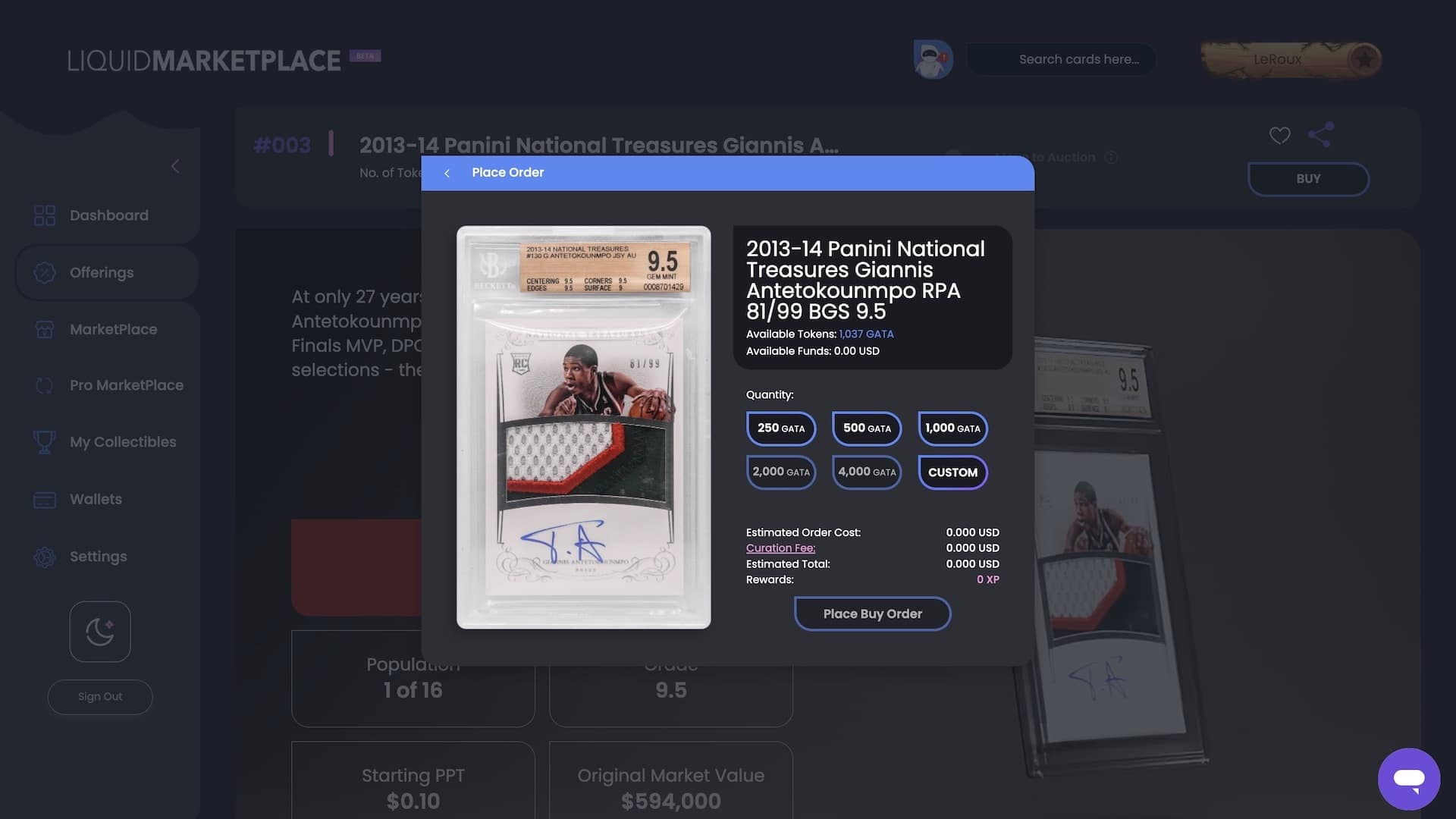Image resolution: width=1456 pixels, height=819 pixels.
Task: Click the BETA badge next to the logo
Action: pos(366,56)
